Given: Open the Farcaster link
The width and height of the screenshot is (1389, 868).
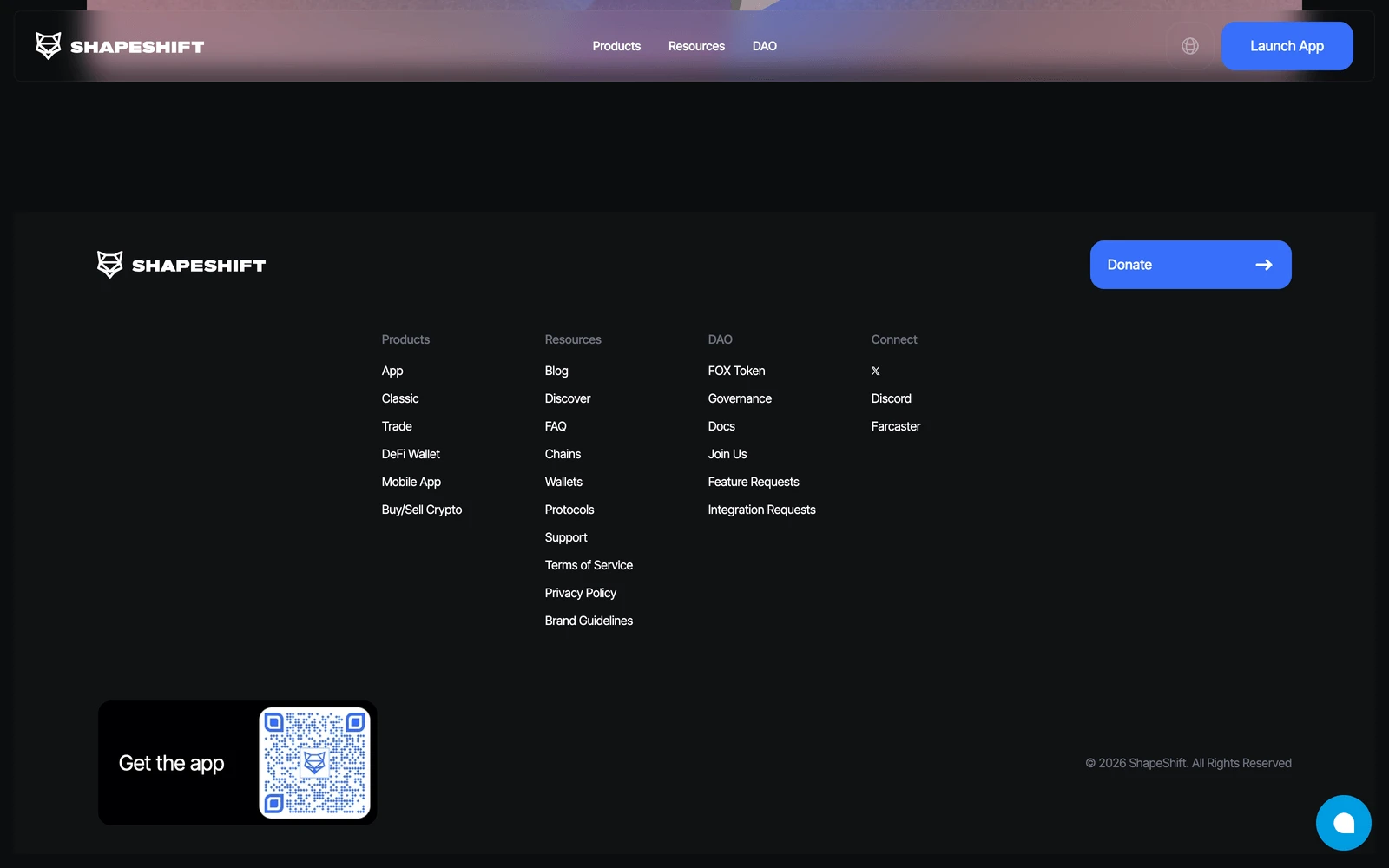Looking at the screenshot, I should [x=896, y=426].
